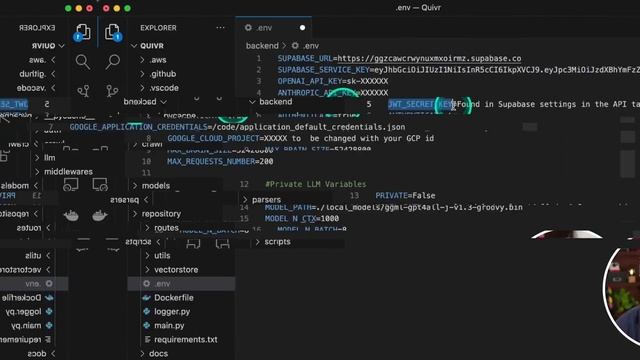Click the Python icon beside logger.py

click(147, 311)
